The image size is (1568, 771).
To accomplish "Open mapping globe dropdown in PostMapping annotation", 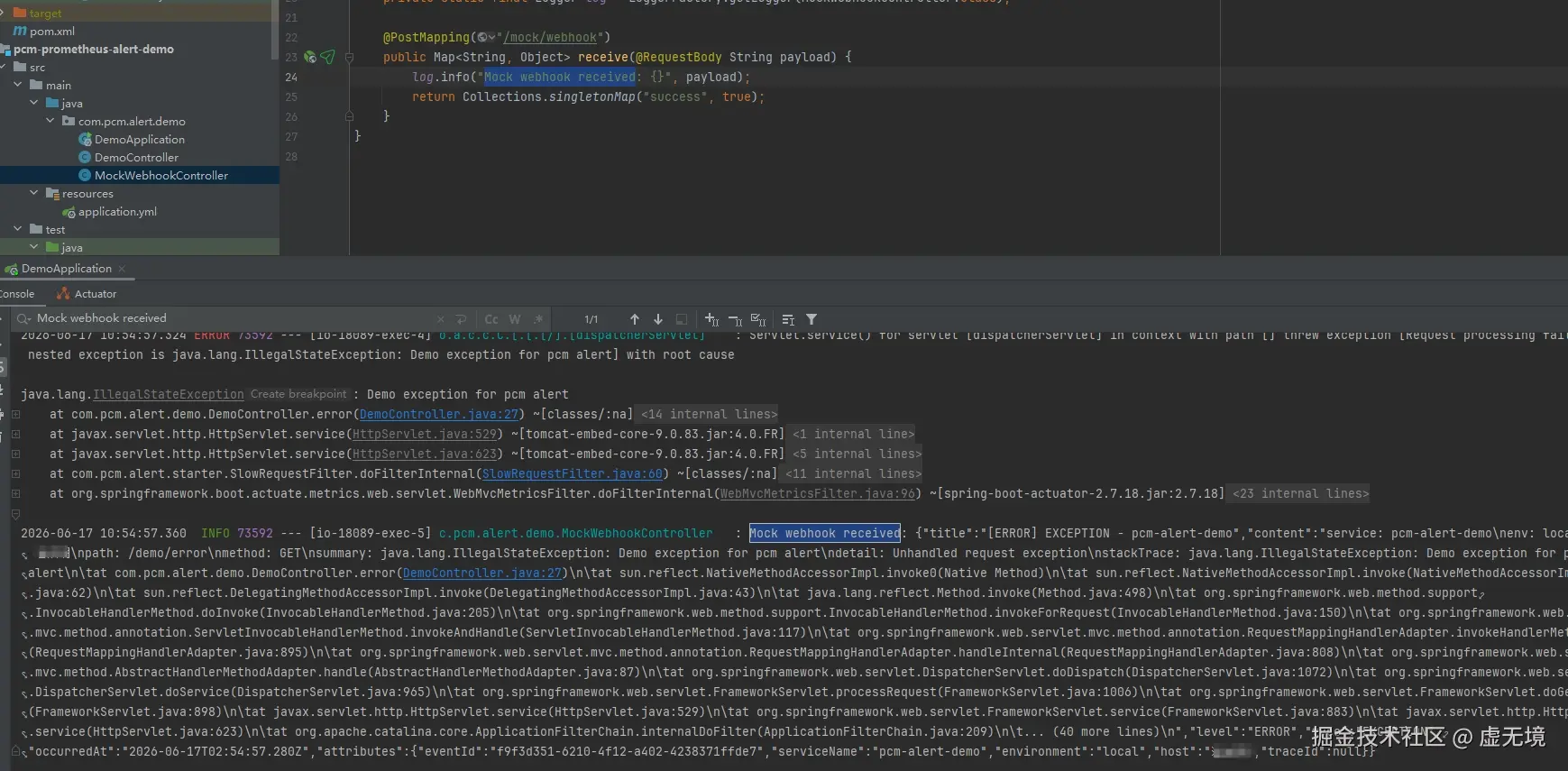I will 487,37.
